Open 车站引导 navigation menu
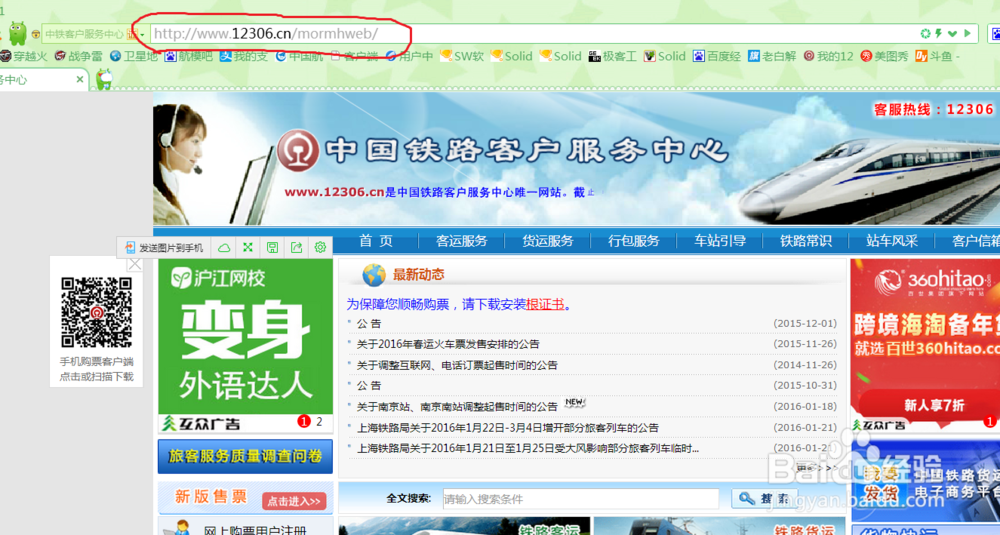 pos(719,241)
